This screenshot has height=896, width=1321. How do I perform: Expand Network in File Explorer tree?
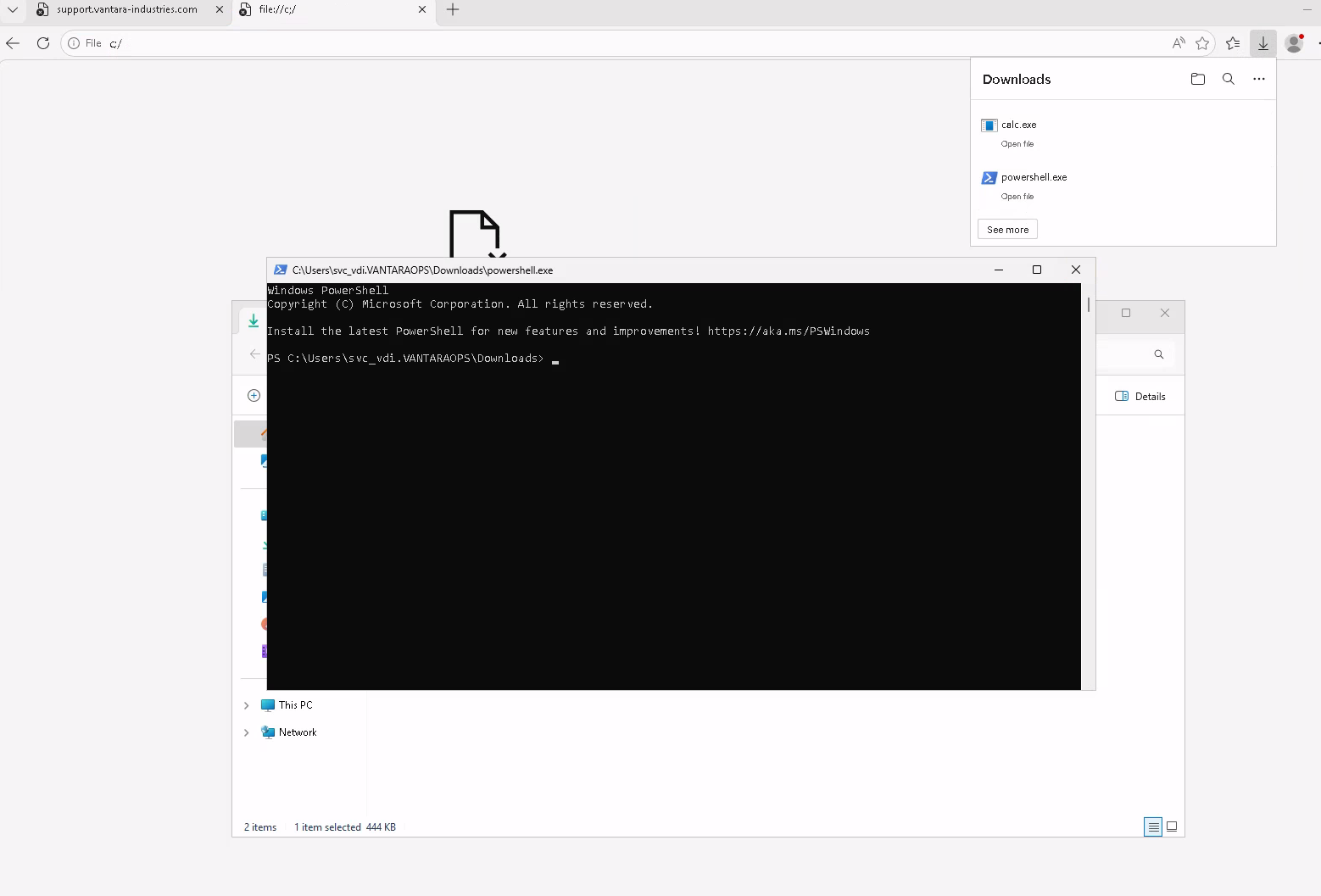point(247,732)
